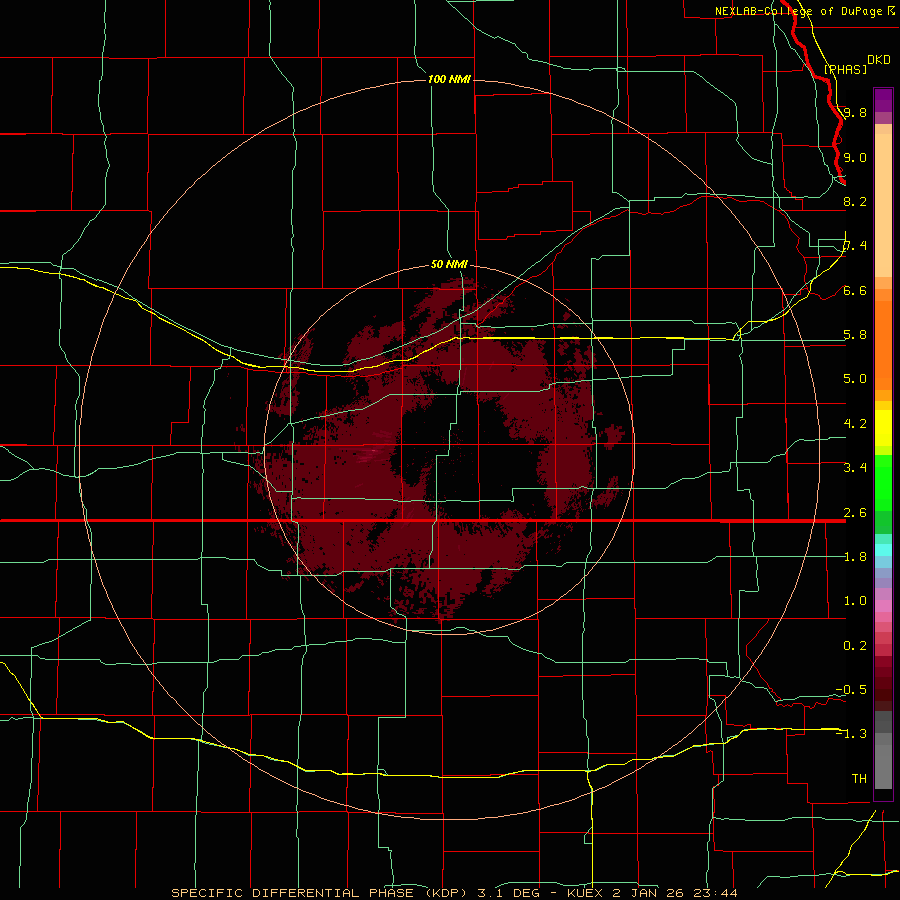This screenshot has width=900, height=900.
Task: Click the 8.2 legend value
Action: tap(855, 201)
